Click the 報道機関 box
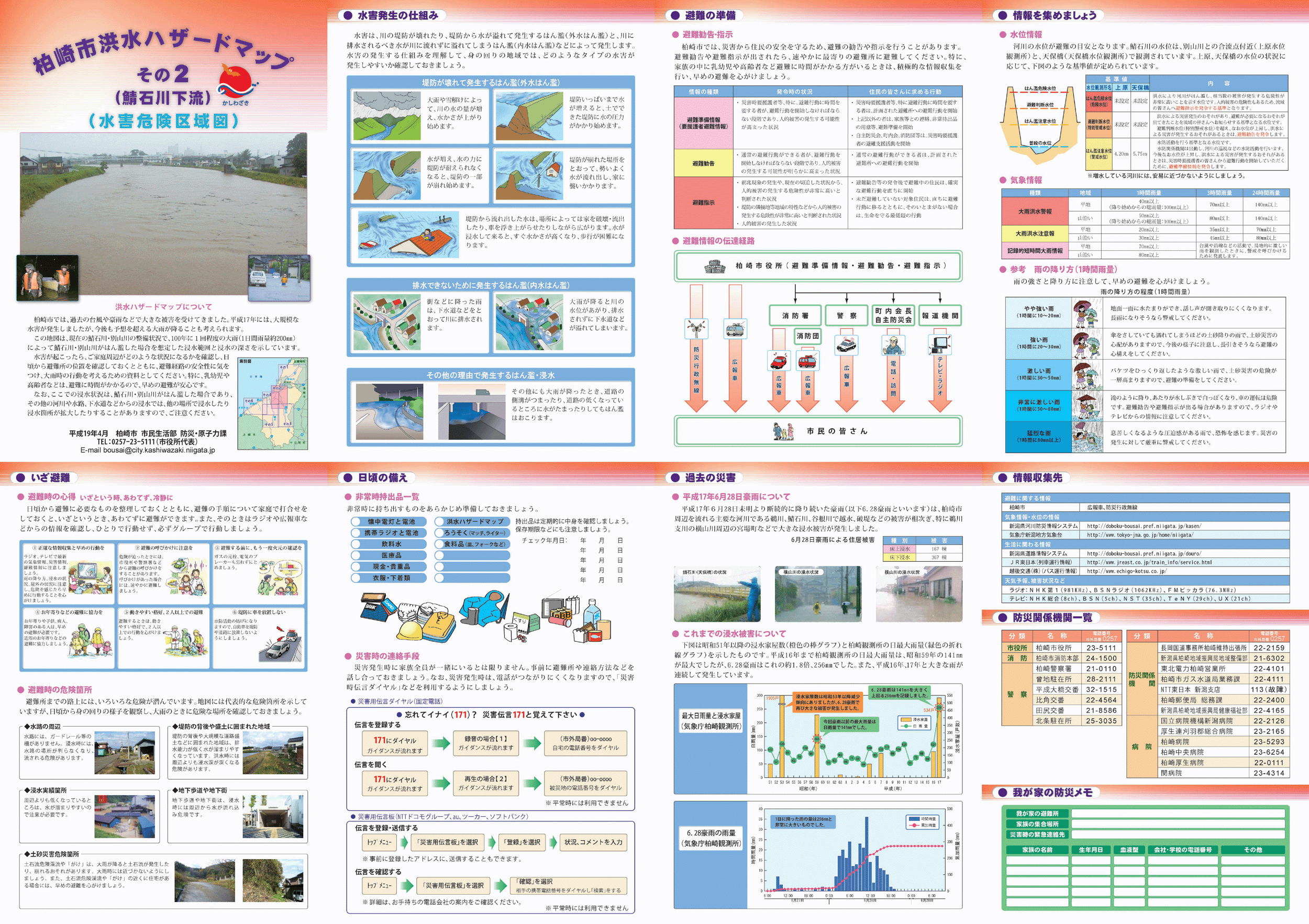Image resolution: width=1309 pixels, height=924 pixels. coord(940,316)
